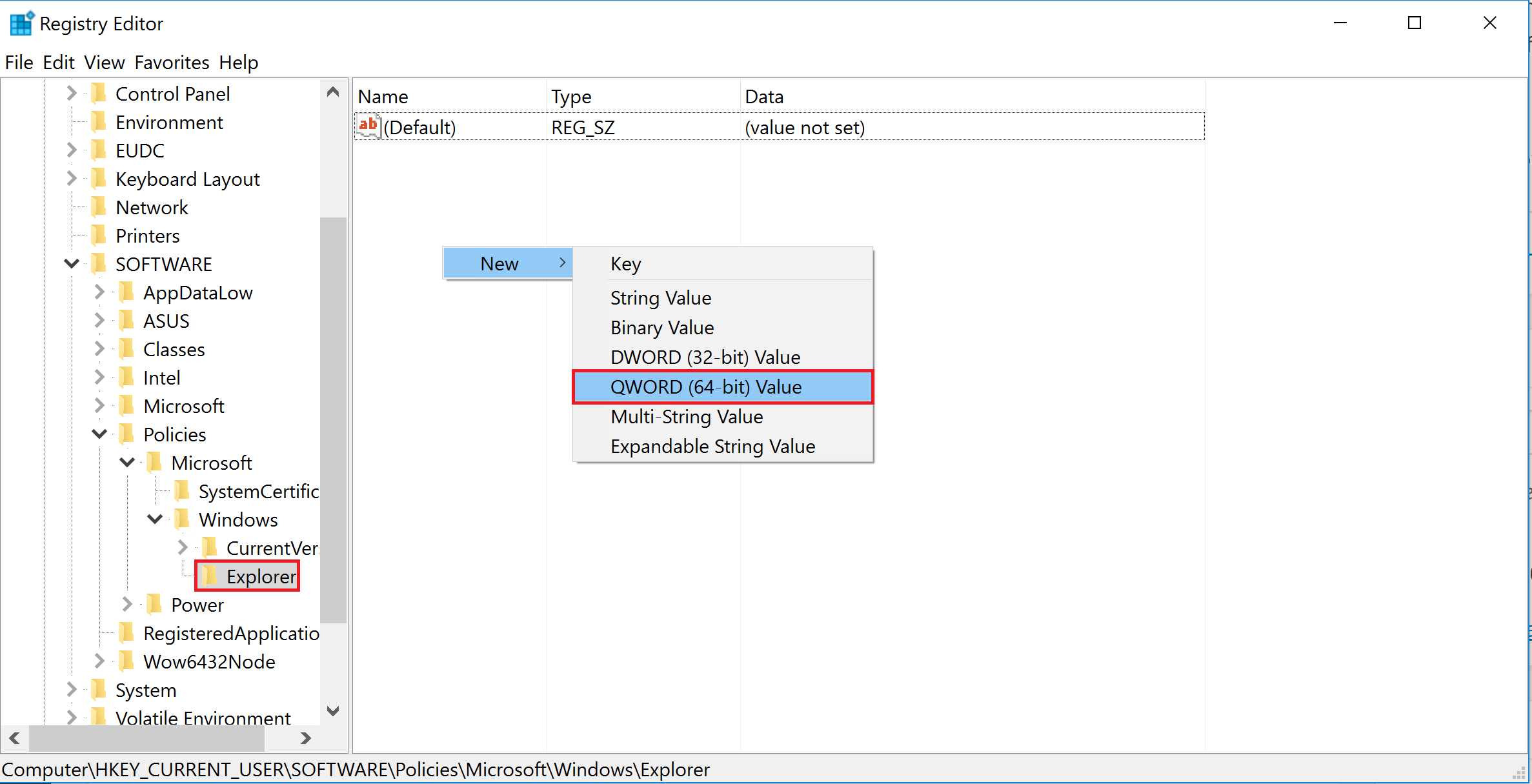The width and height of the screenshot is (1532, 784).
Task: Collapse the Policies tree node
Action: pyautogui.click(x=99, y=434)
